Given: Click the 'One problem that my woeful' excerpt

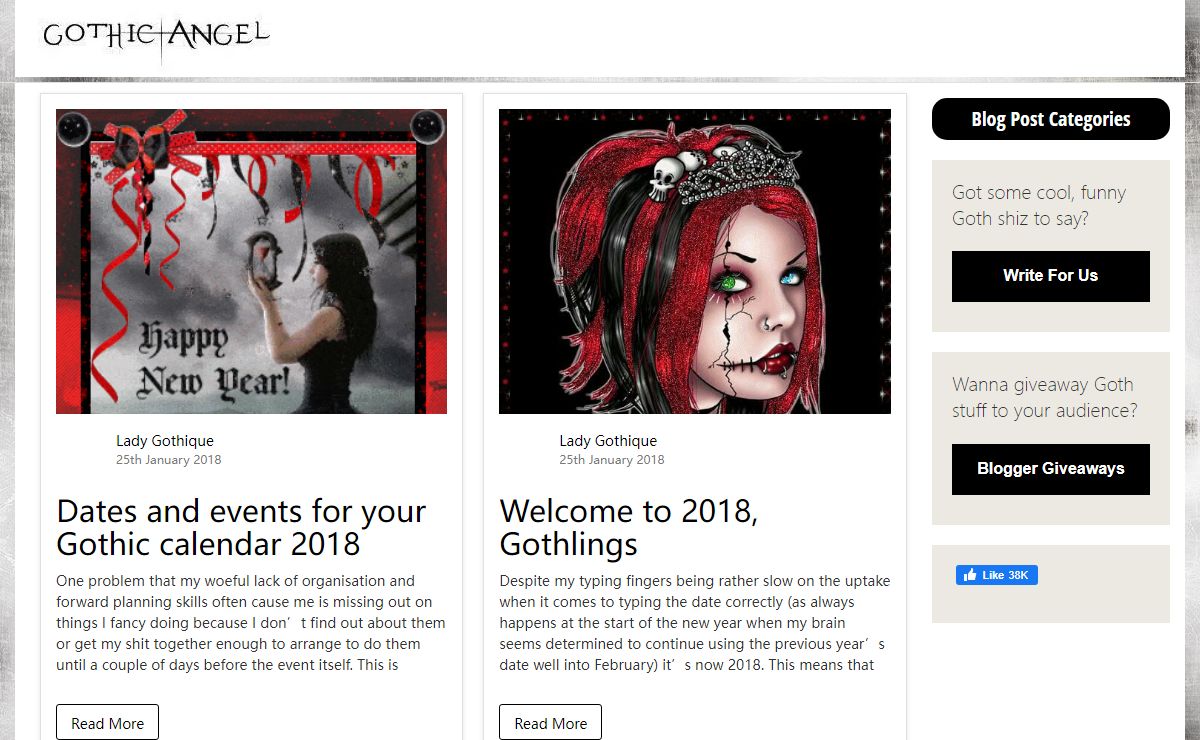Looking at the screenshot, I should (x=251, y=623).
